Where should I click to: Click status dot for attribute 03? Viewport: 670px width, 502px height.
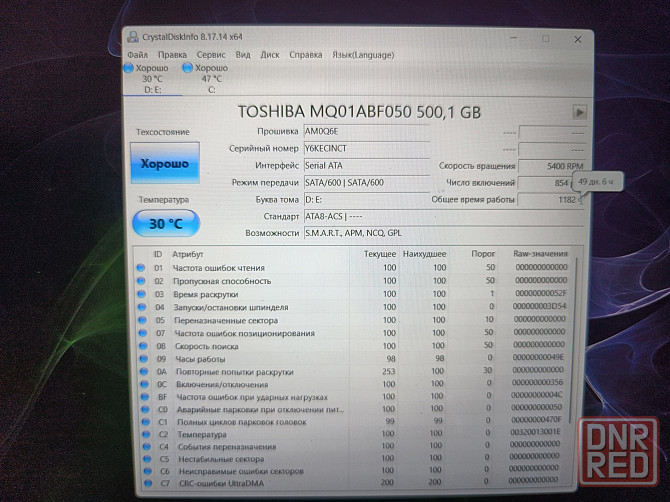pos(142,294)
